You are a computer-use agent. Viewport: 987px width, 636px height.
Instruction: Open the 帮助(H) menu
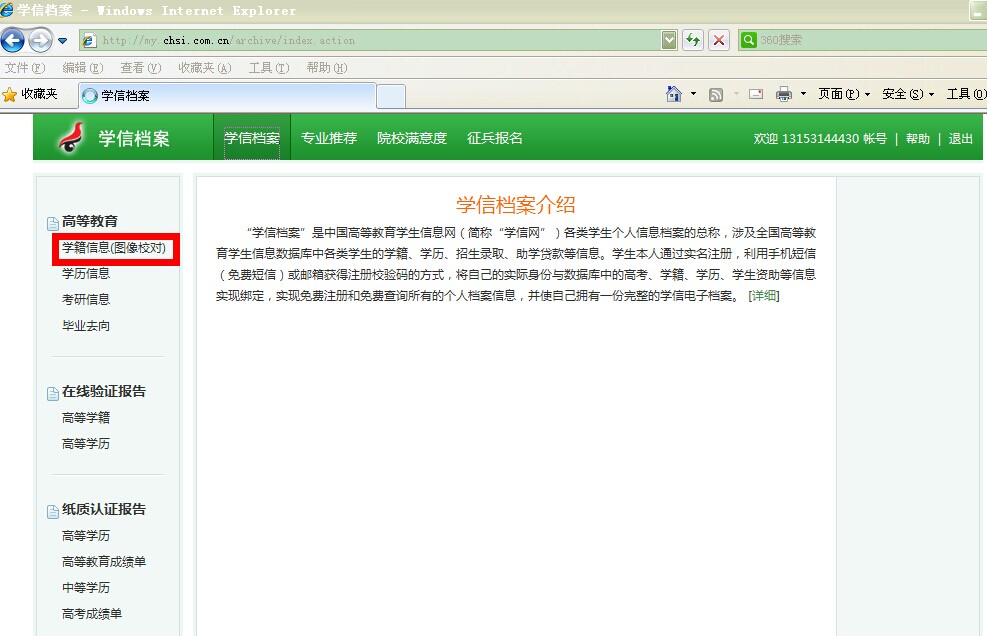327,67
